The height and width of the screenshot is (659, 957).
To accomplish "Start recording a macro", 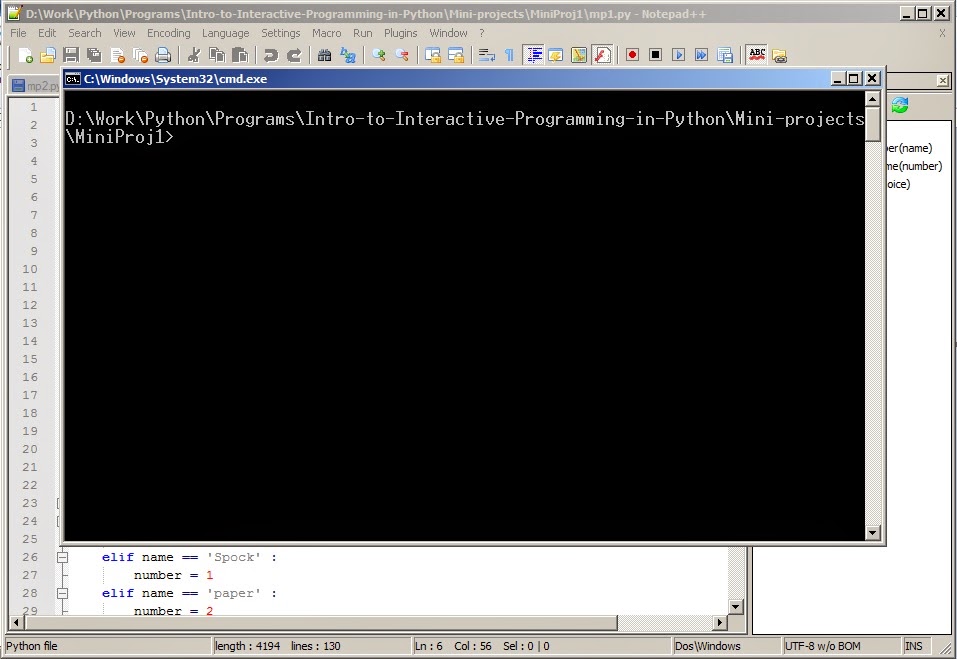I will tap(632, 55).
